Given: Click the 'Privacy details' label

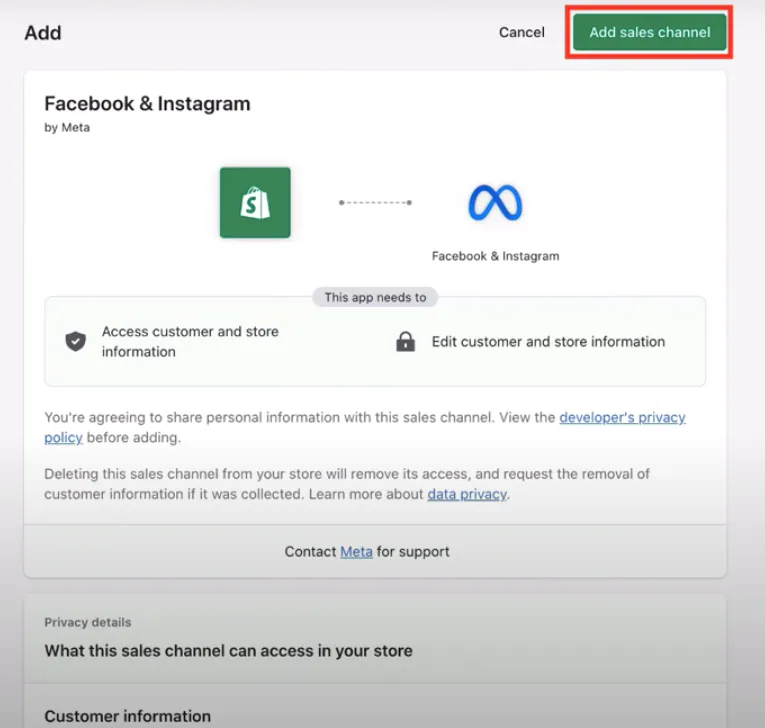Looking at the screenshot, I should (x=88, y=622).
